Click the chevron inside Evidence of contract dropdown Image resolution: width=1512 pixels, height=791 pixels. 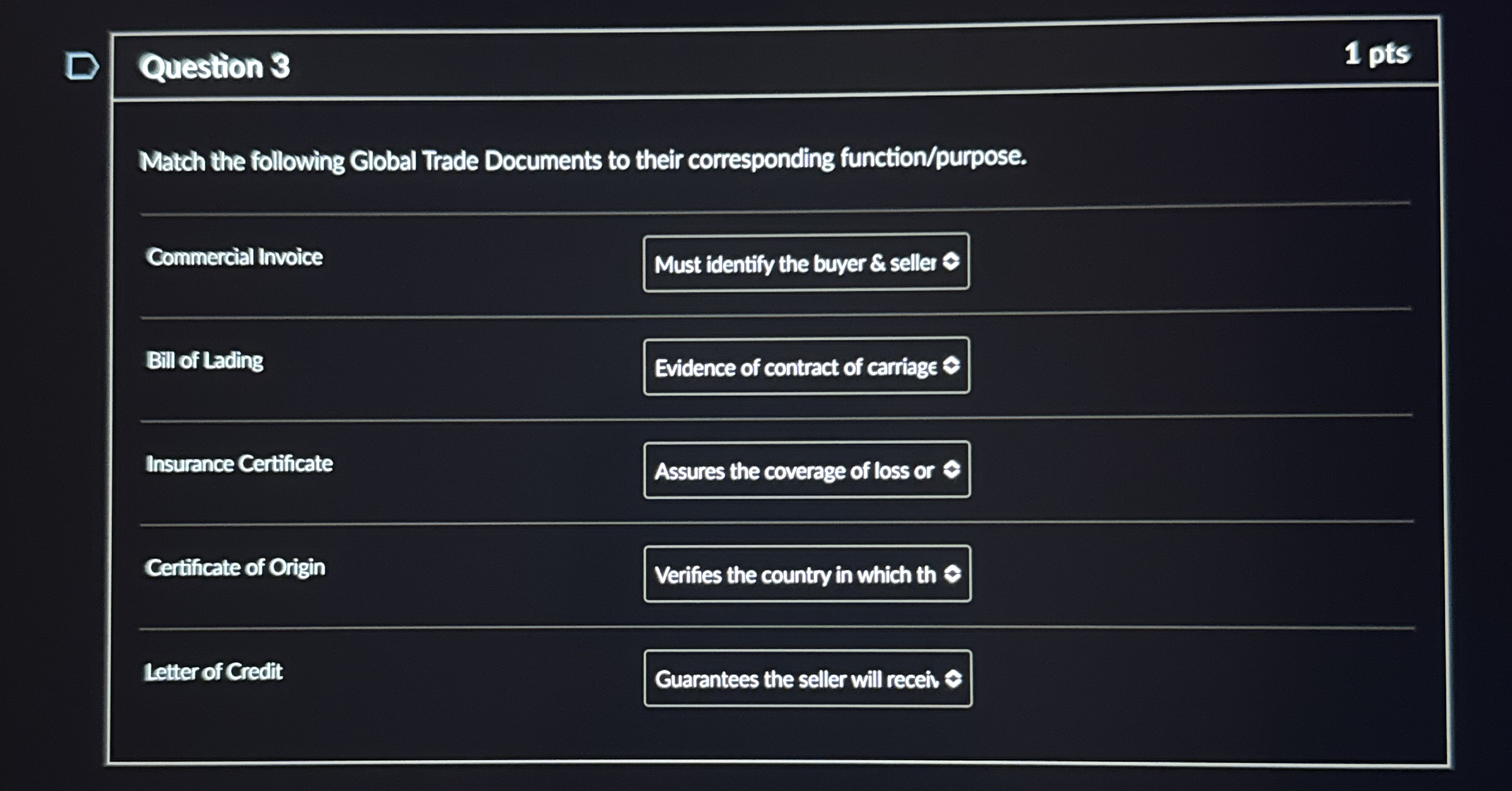[953, 365]
